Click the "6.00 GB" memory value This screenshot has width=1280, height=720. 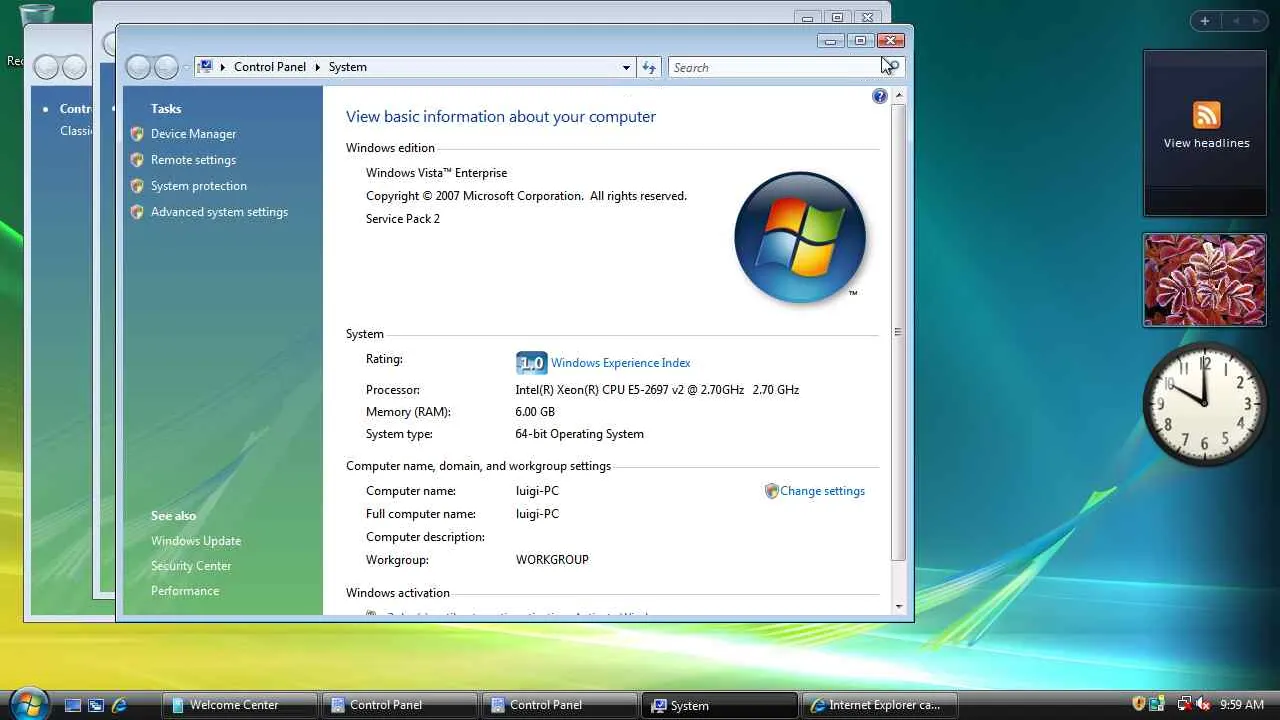point(535,412)
